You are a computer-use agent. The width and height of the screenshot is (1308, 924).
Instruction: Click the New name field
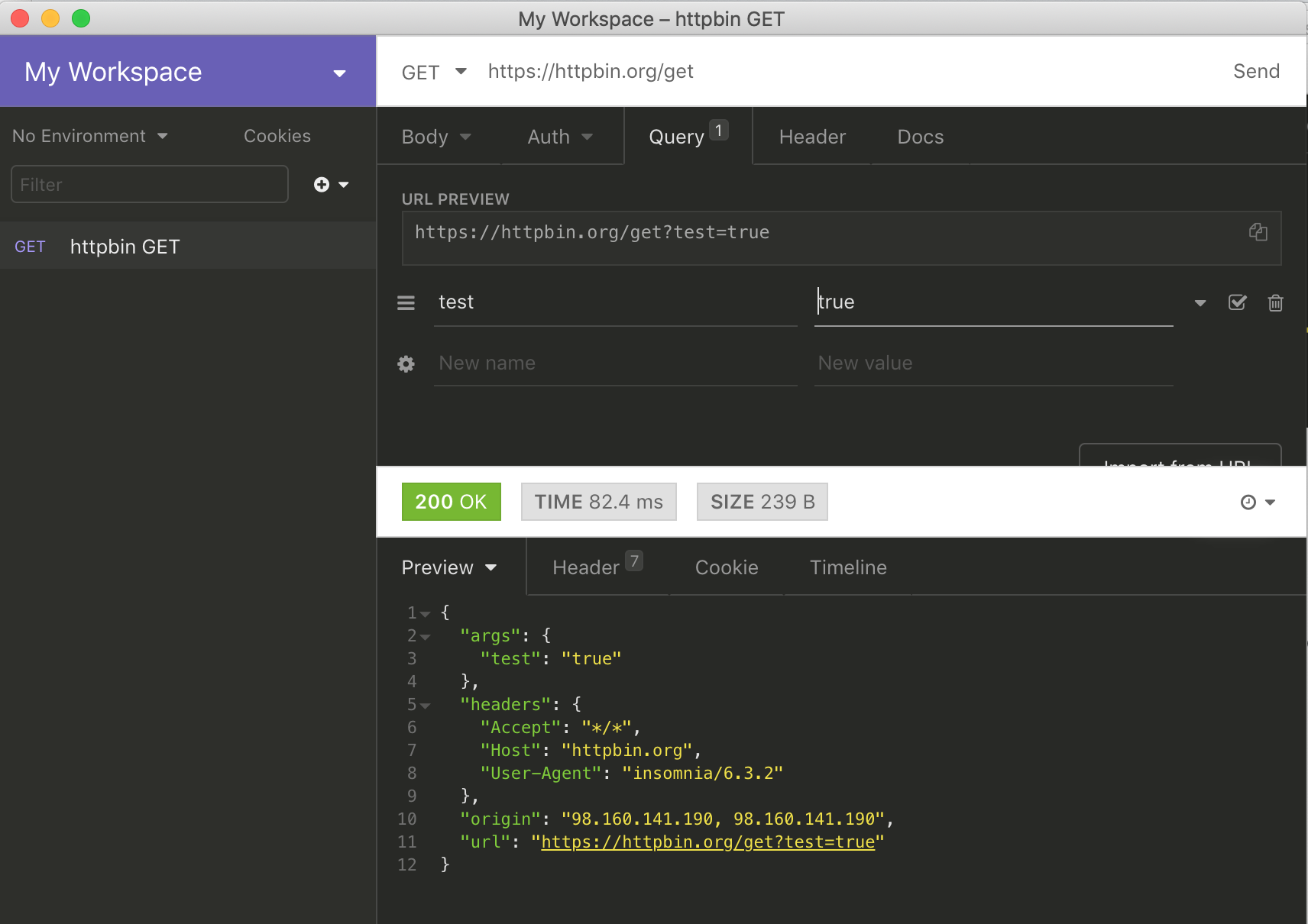[x=615, y=363]
